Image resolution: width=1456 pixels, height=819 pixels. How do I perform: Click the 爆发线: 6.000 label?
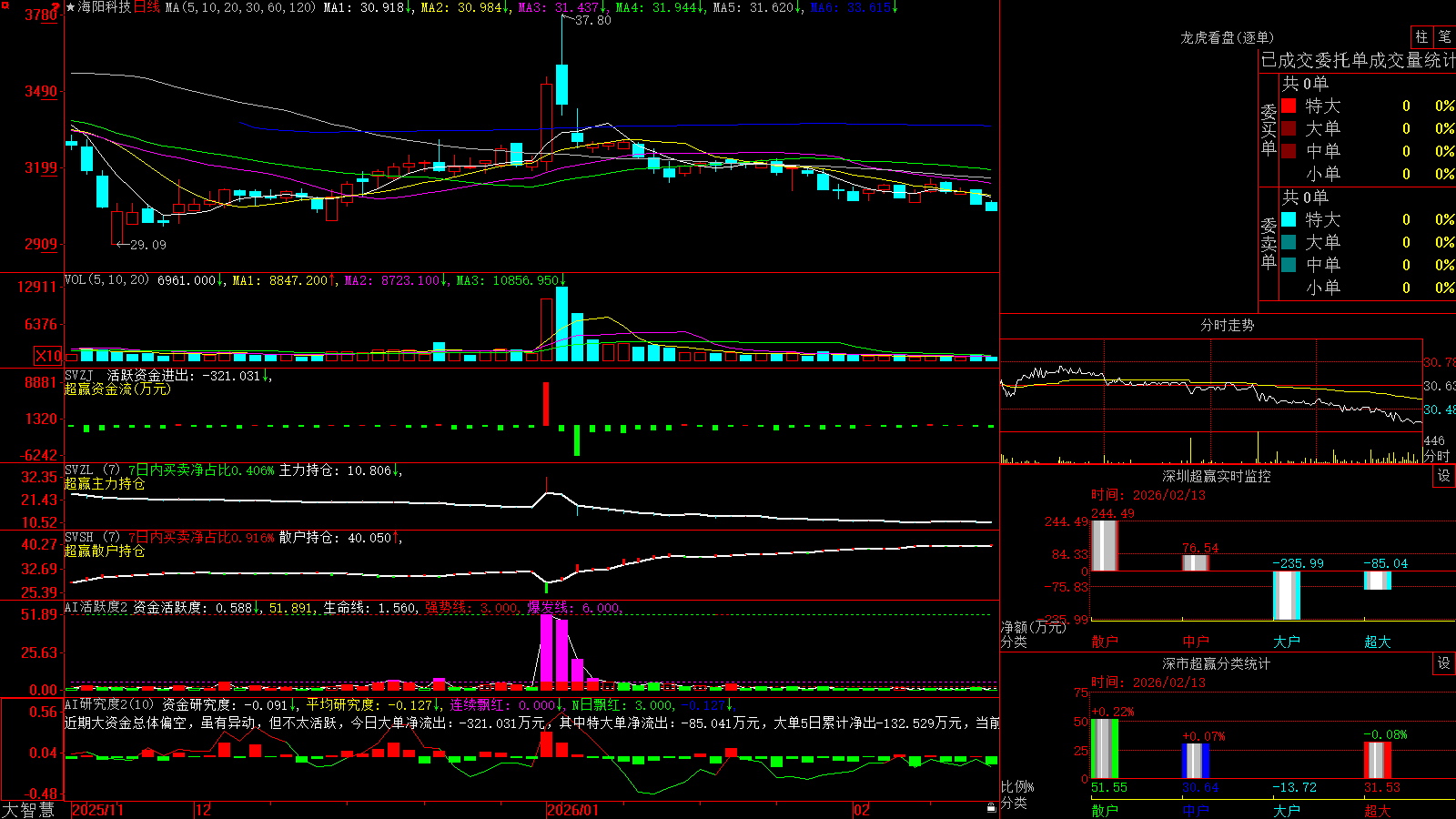tap(573, 608)
